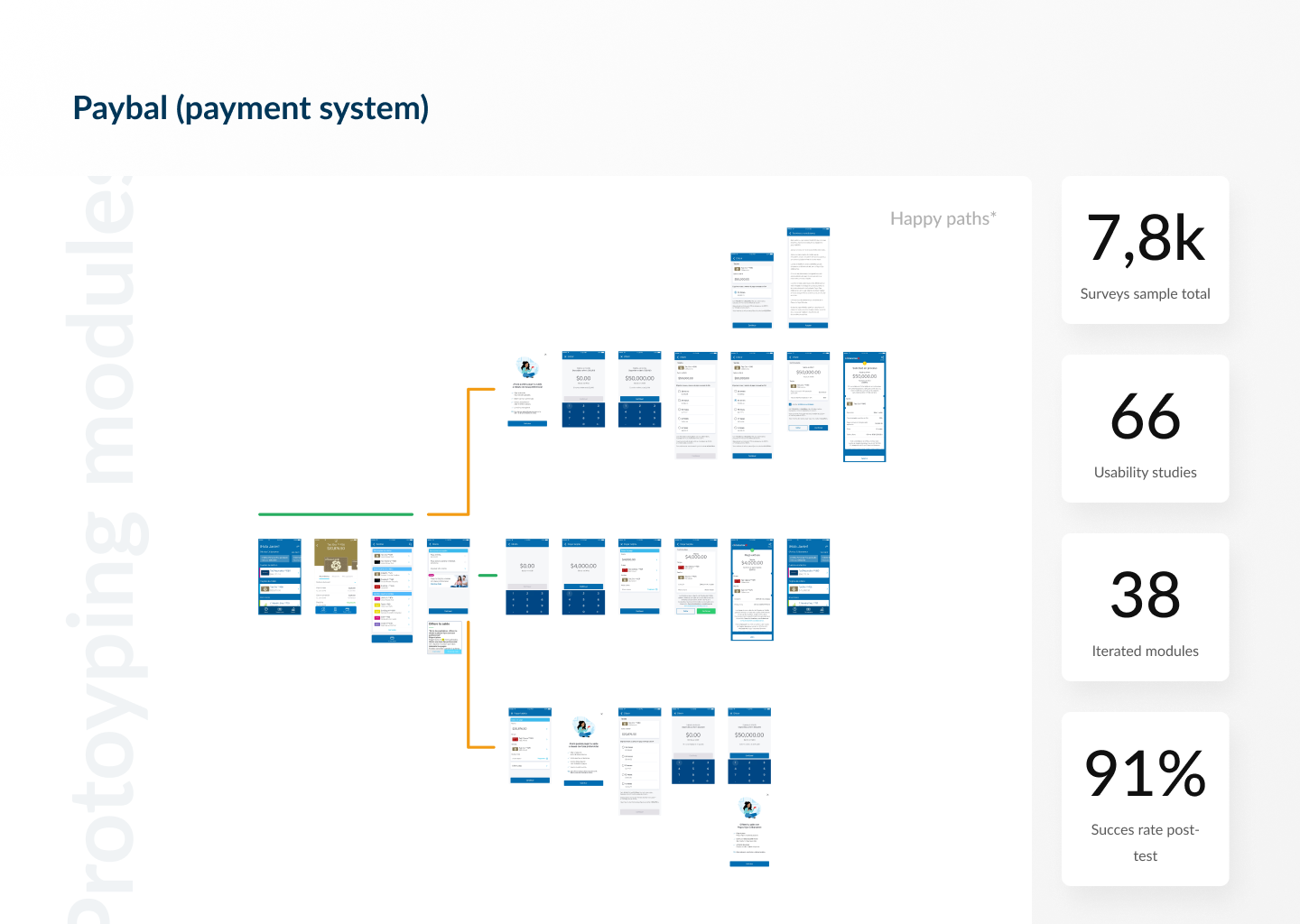Image resolution: width=1300 pixels, height=924 pixels.
Task: Open the 7,8k Surveys sample total card
Action: (x=1145, y=250)
